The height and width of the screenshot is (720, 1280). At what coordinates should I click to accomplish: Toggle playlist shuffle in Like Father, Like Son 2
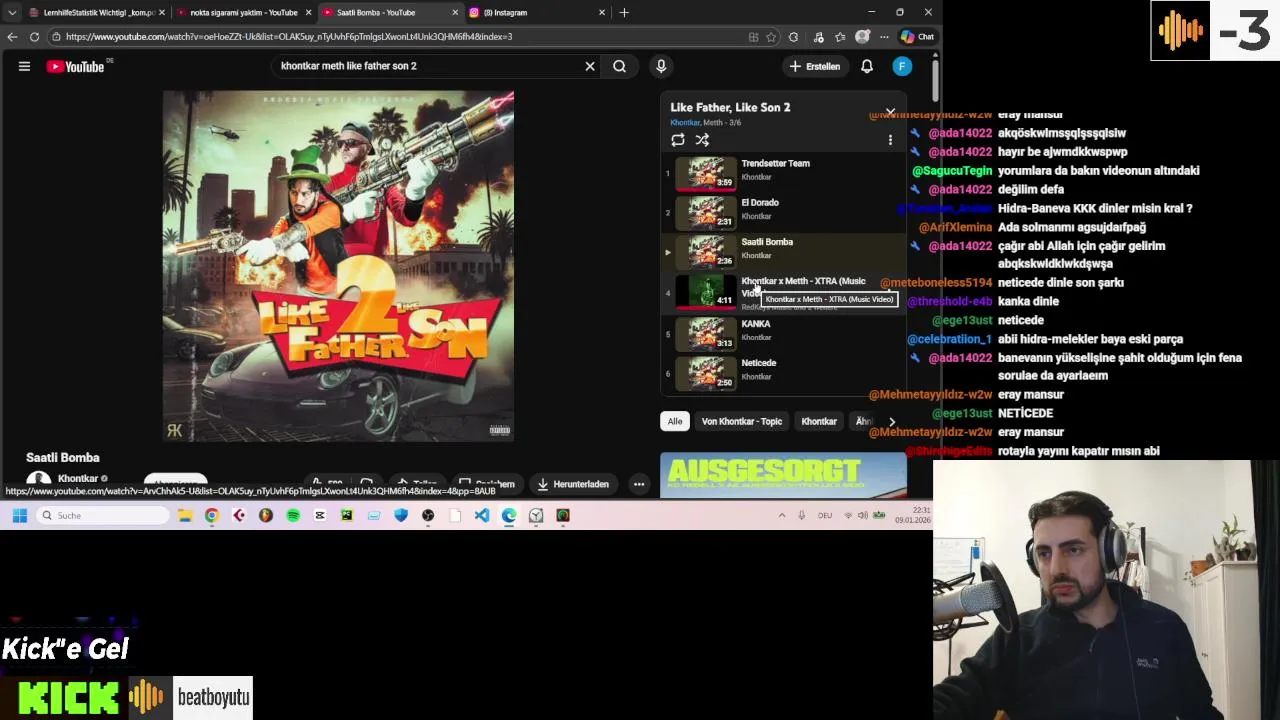coord(702,140)
